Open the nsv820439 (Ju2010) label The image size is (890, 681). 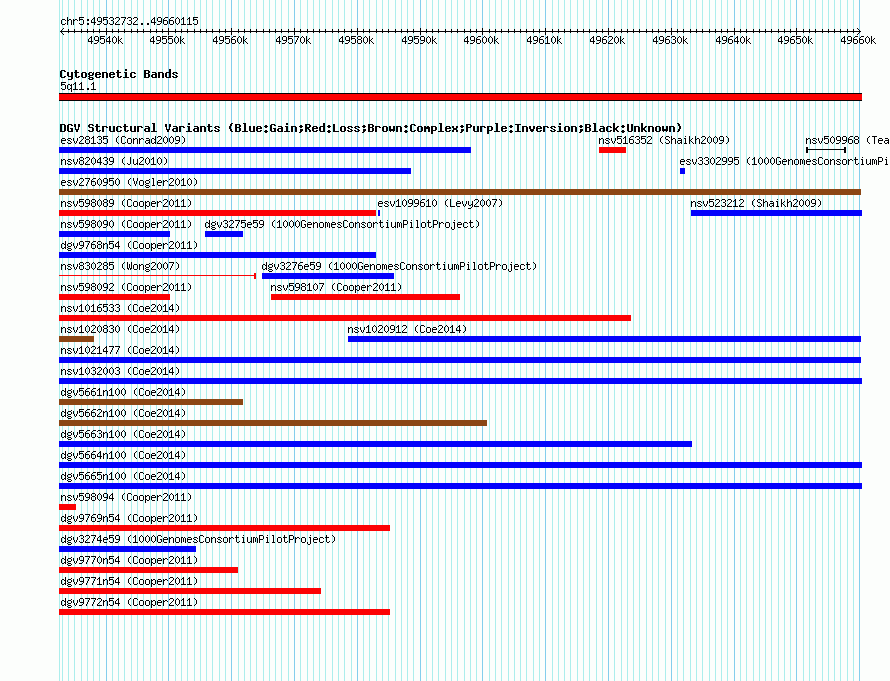(114, 161)
